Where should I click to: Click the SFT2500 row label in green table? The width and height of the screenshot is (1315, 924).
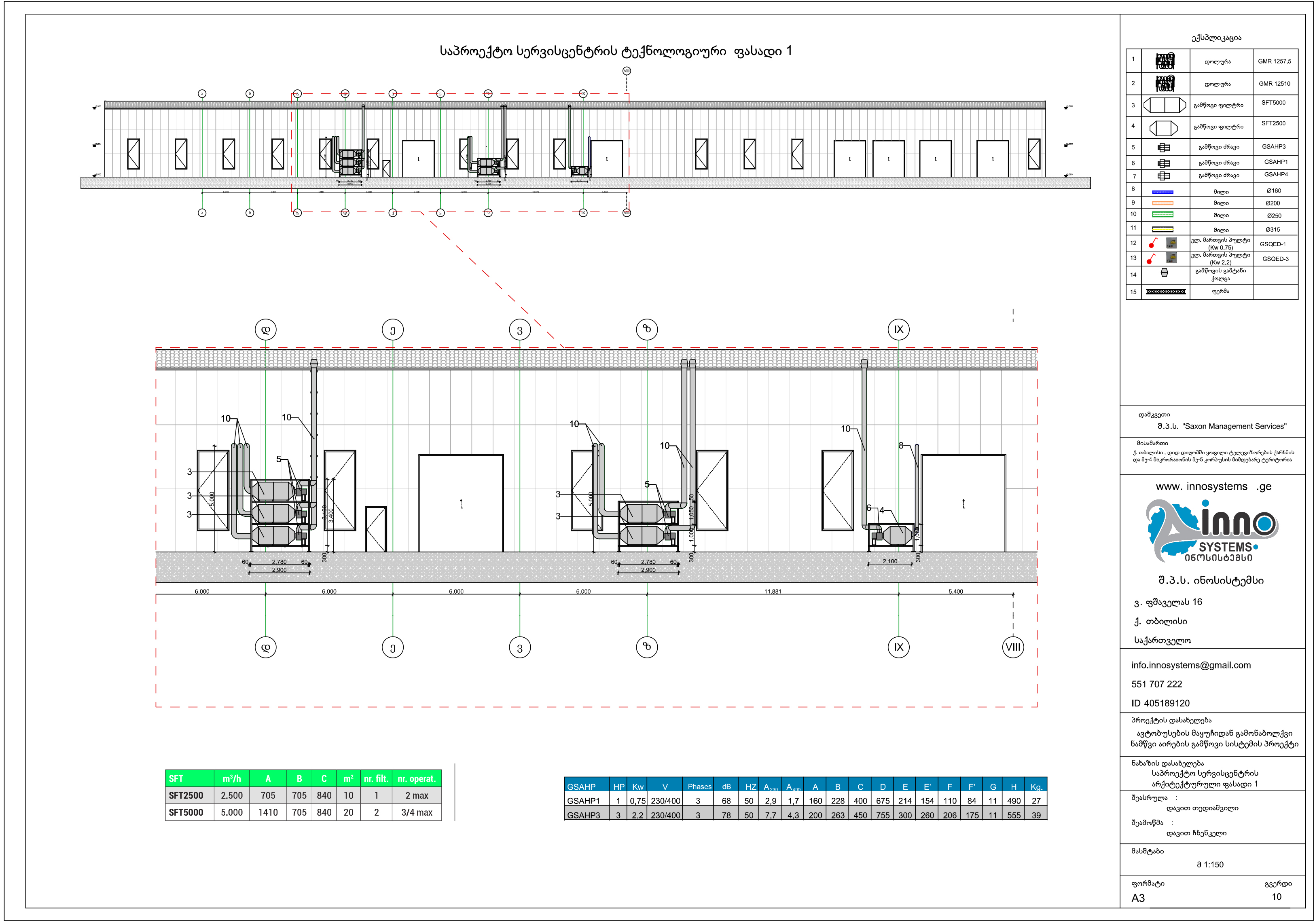(x=186, y=795)
